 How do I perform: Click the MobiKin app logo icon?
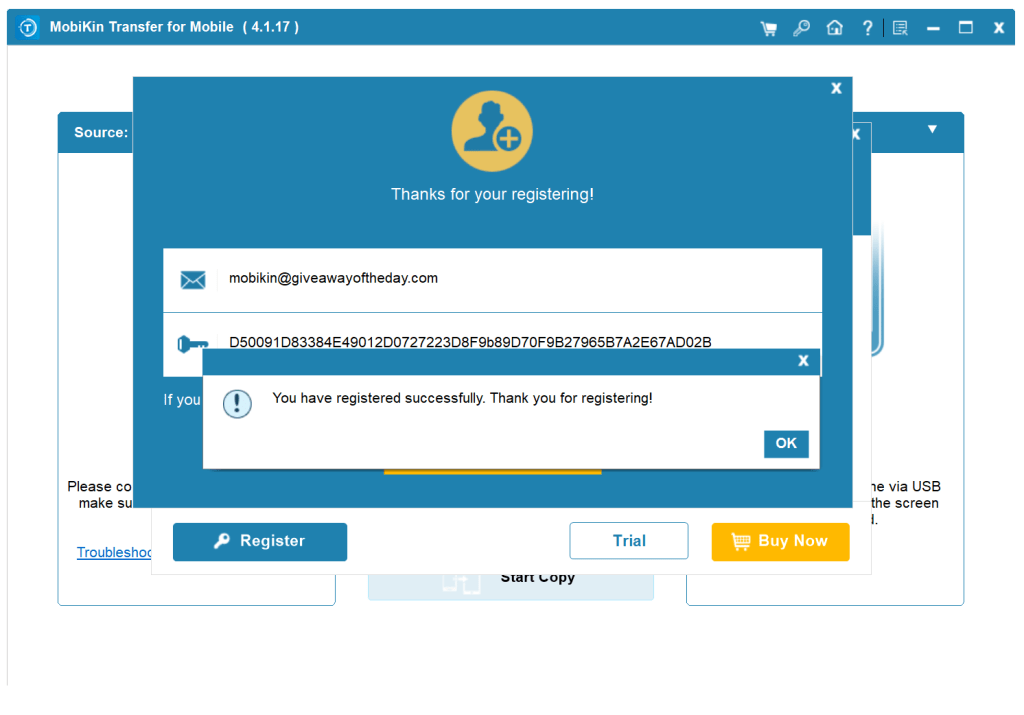[x=28, y=28]
